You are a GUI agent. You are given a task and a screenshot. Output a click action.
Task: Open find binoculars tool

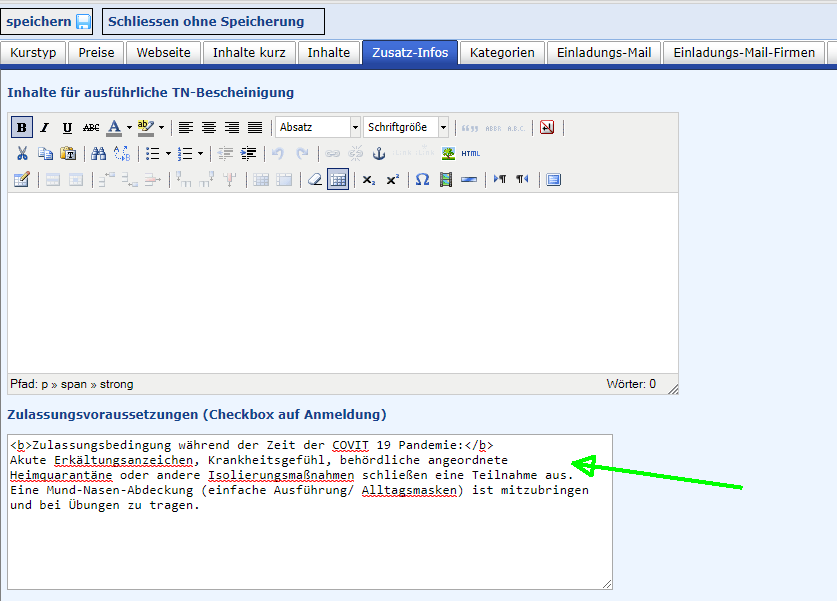(x=98, y=154)
